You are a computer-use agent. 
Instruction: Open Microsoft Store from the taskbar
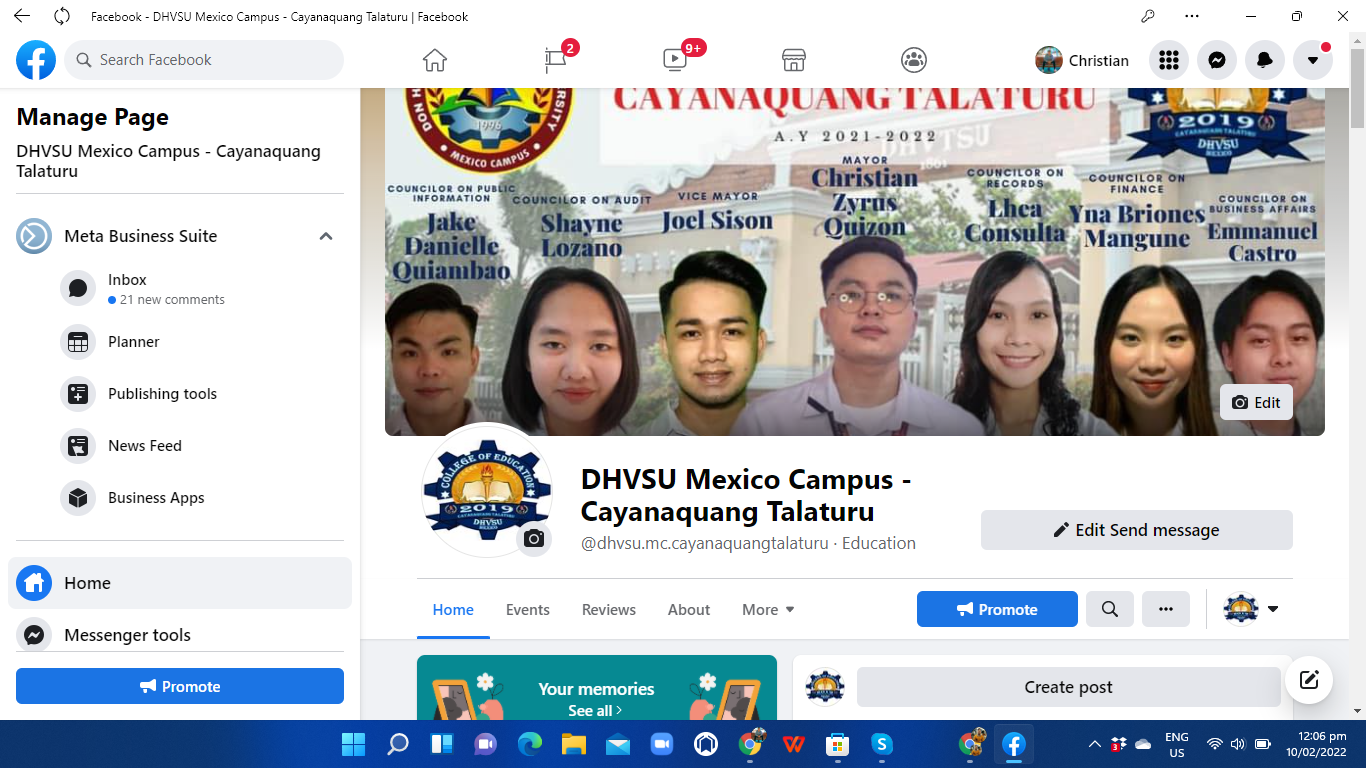pos(837,745)
